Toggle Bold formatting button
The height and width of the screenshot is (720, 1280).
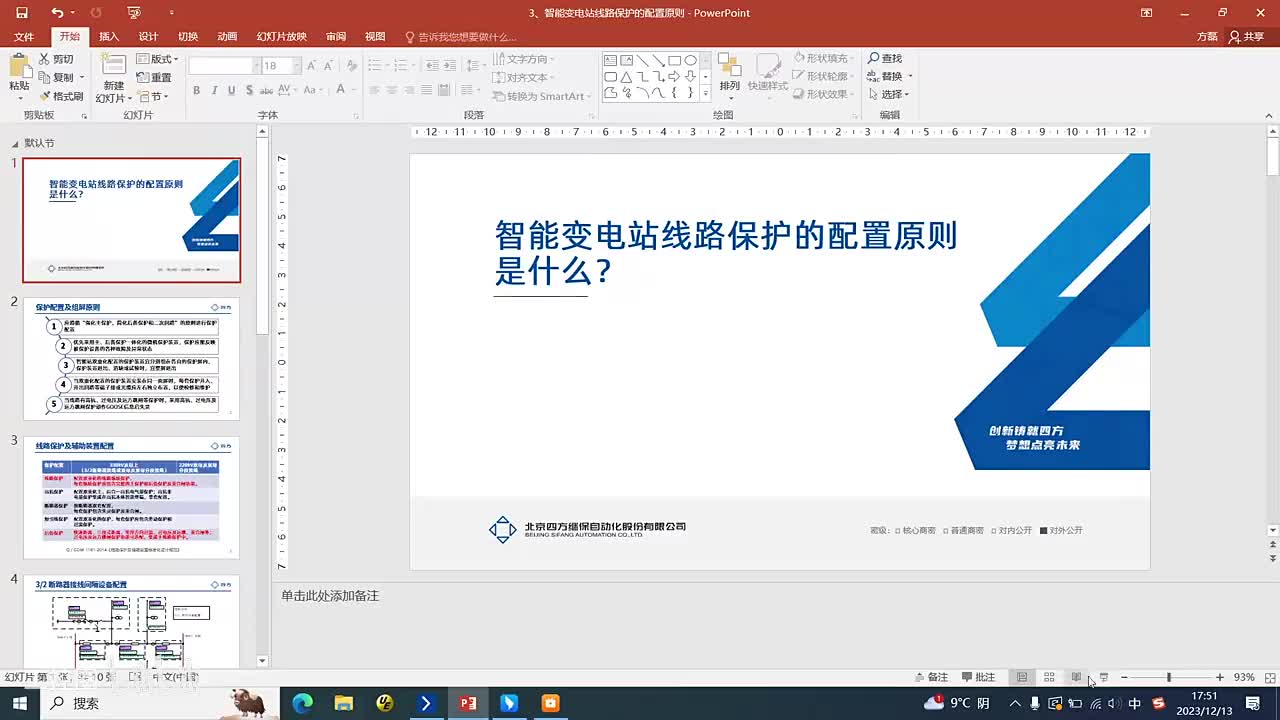coord(196,90)
